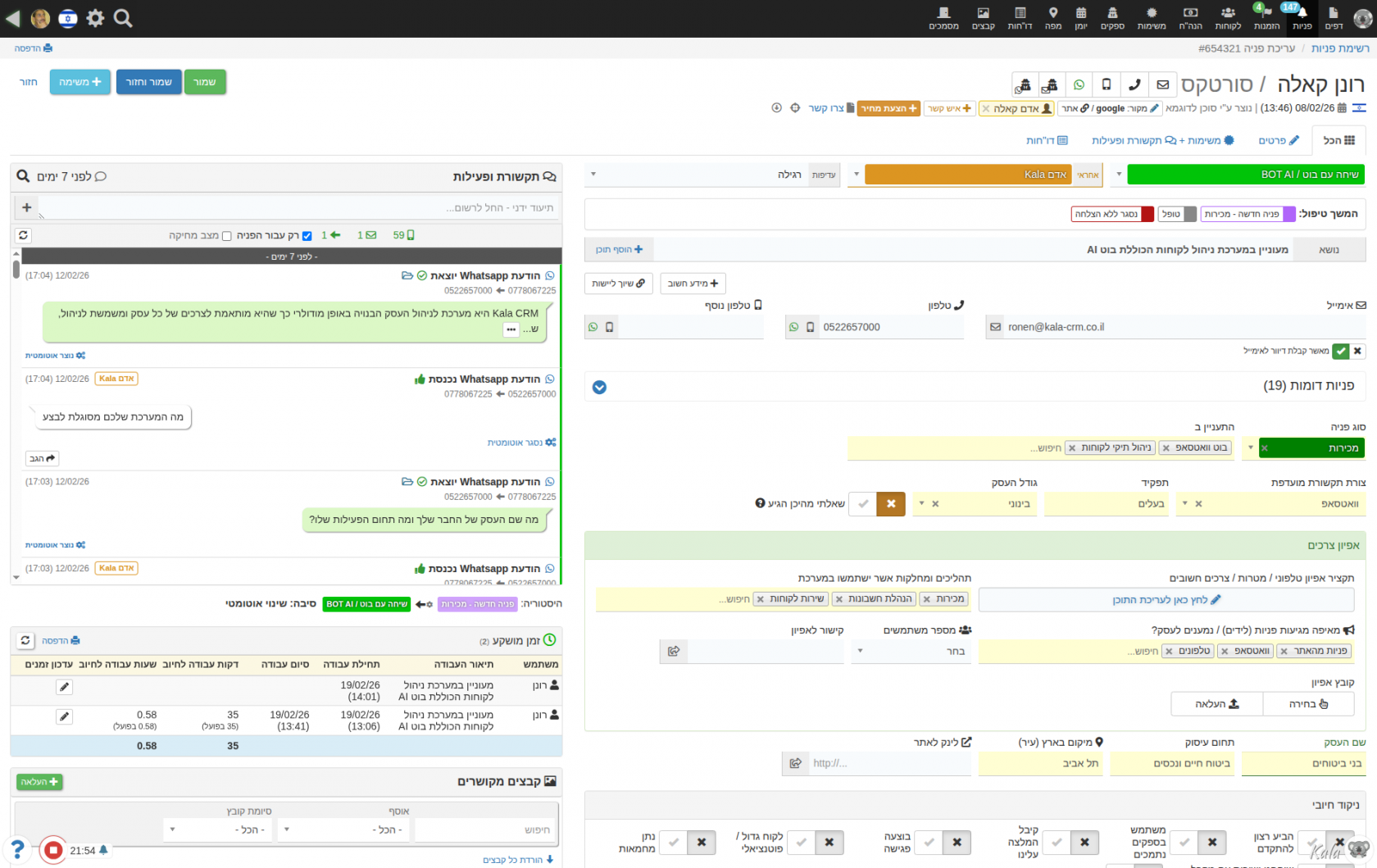Expand the similar inquiries (19) section
Screen dimensions: 1377x868
[599, 387]
